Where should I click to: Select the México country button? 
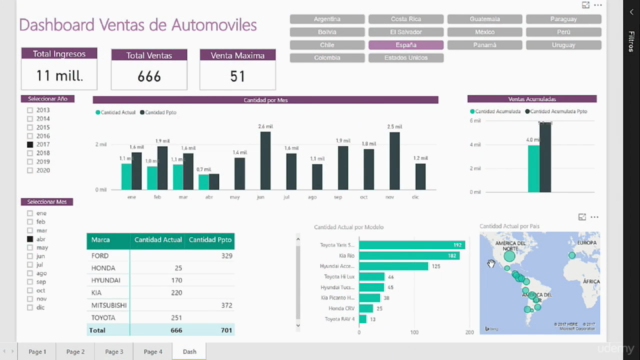(x=485, y=32)
